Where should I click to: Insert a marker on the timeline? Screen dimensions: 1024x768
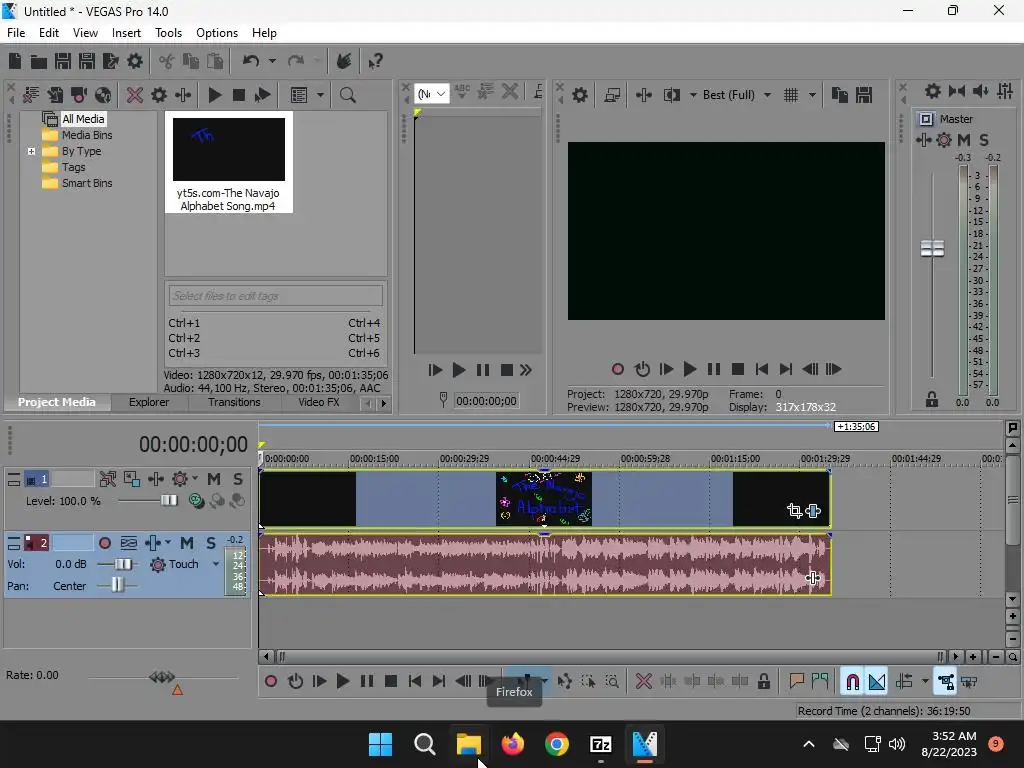796,682
